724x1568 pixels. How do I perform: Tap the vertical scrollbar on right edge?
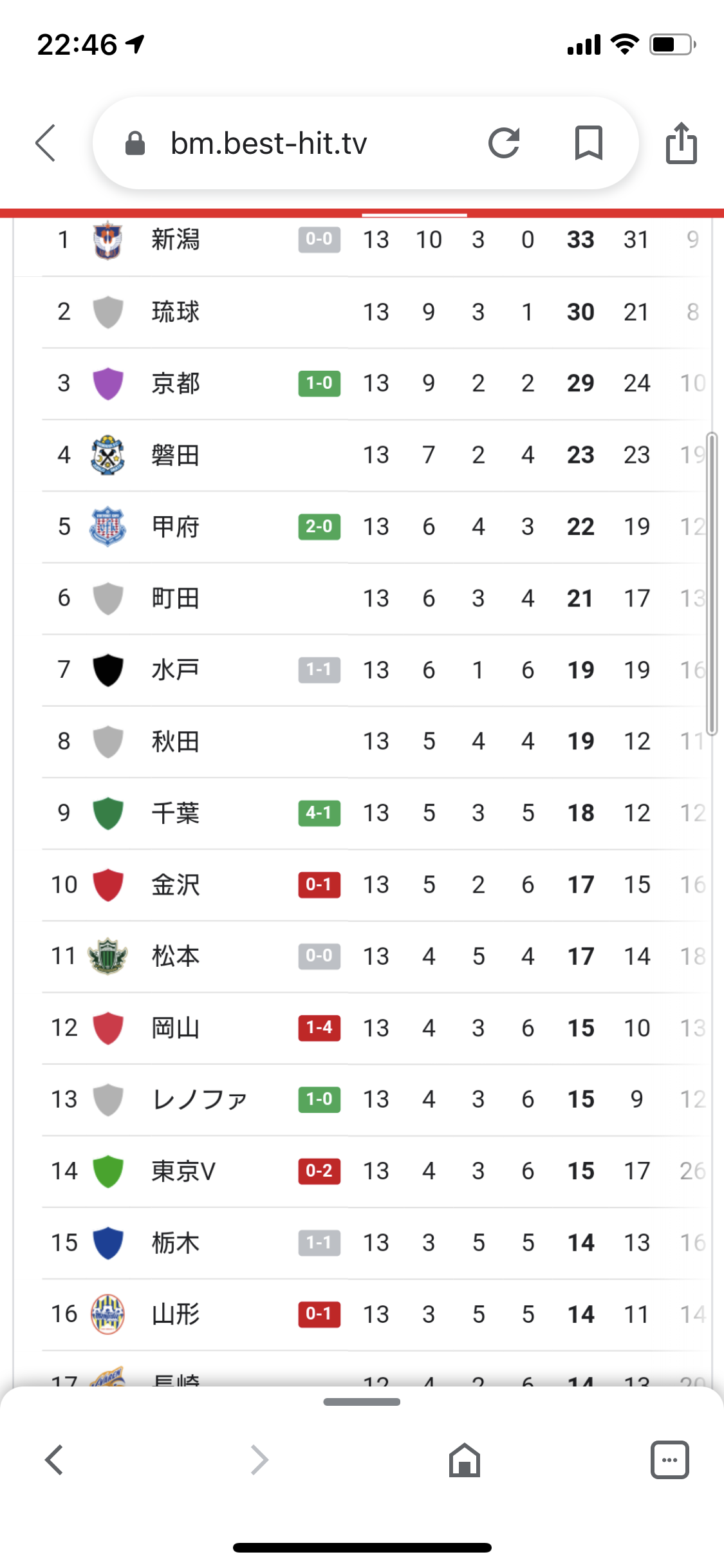point(711,584)
